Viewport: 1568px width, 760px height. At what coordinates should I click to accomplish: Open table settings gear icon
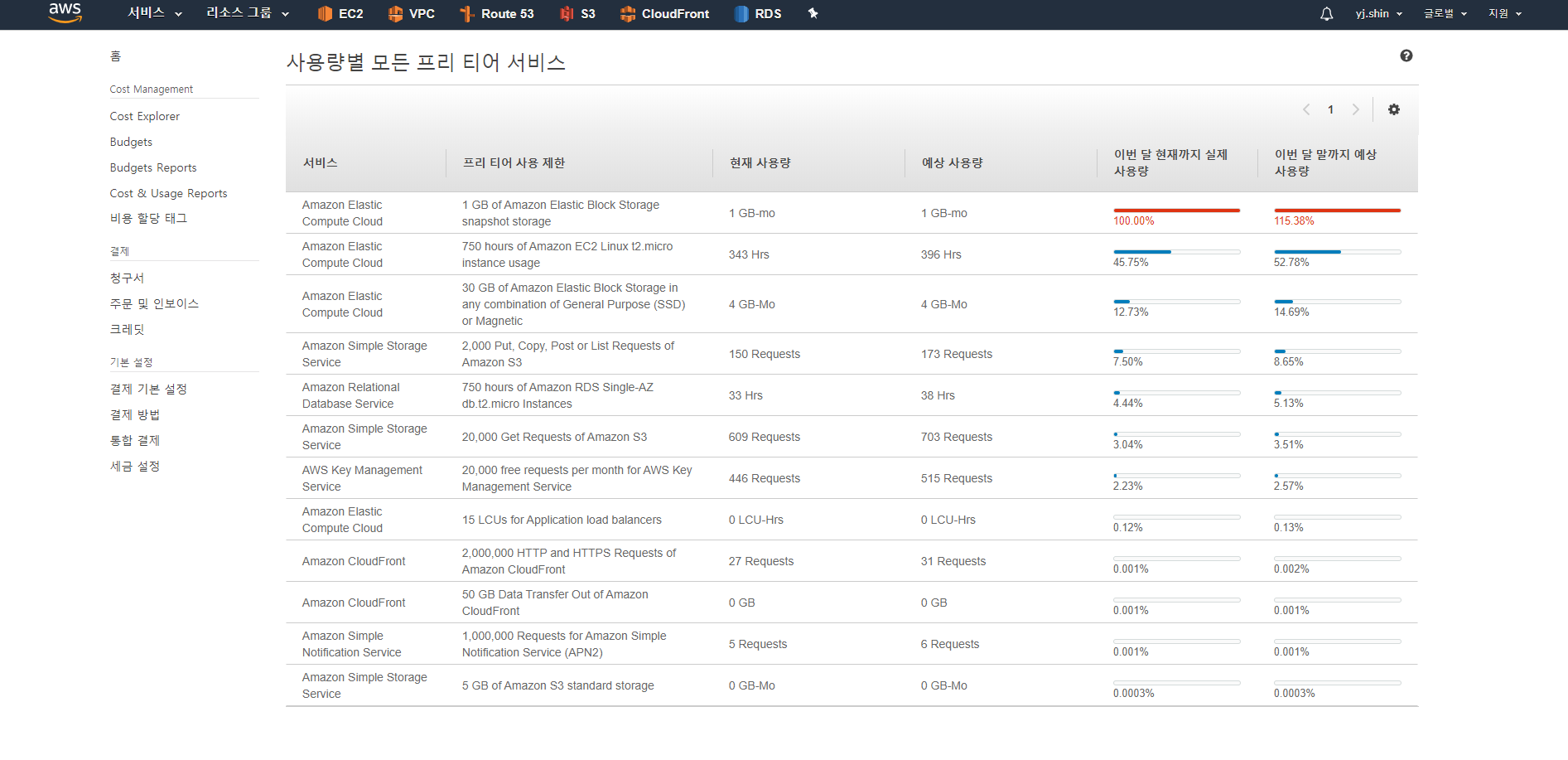pyautogui.click(x=1394, y=109)
